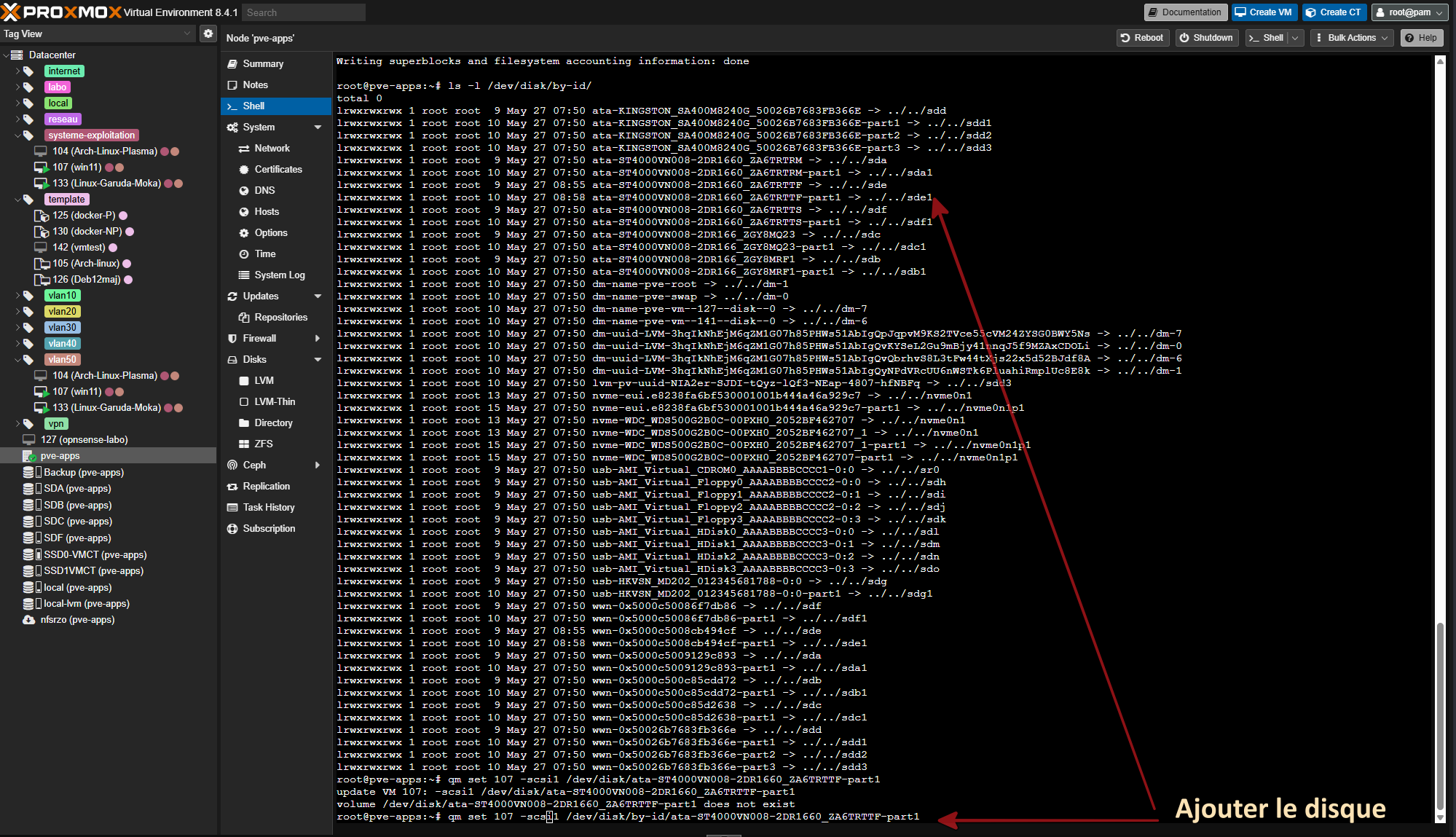Open the Firewall menu item

276,339
